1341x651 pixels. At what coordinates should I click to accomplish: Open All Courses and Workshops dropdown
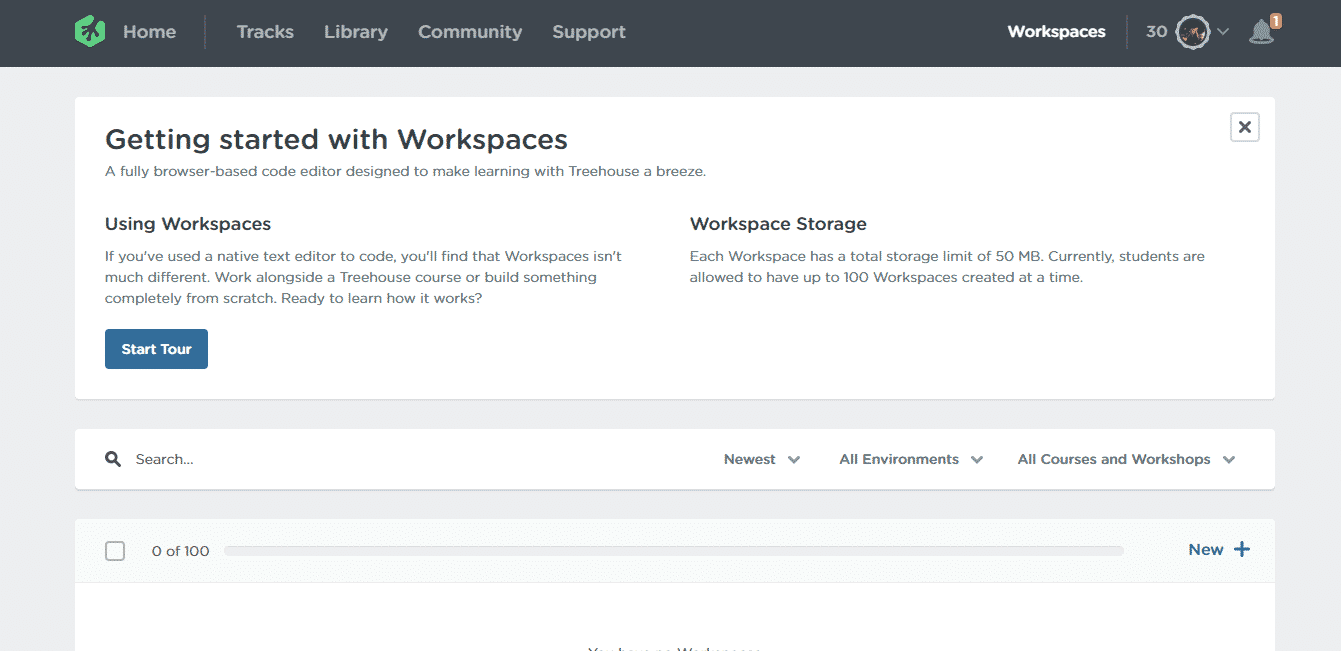1126,459
